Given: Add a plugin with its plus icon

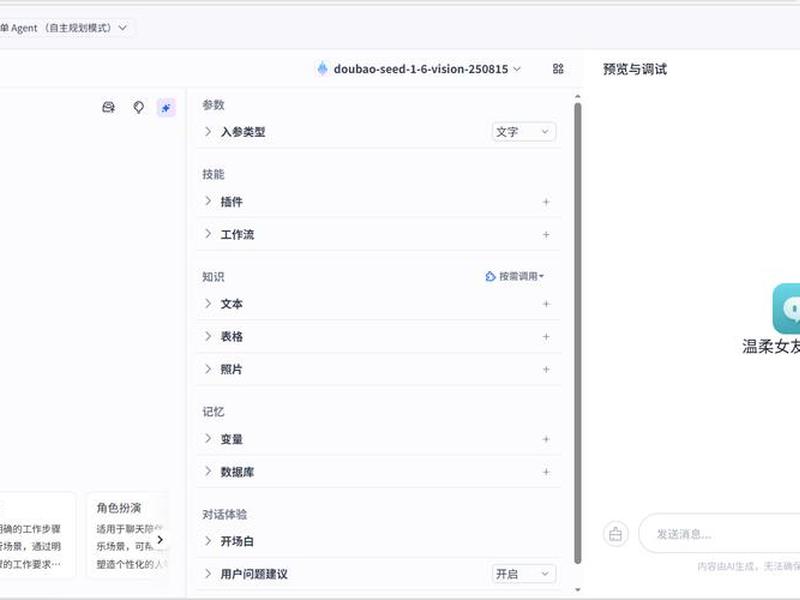Looking at the screenshot, I should [x=546, y=202].
